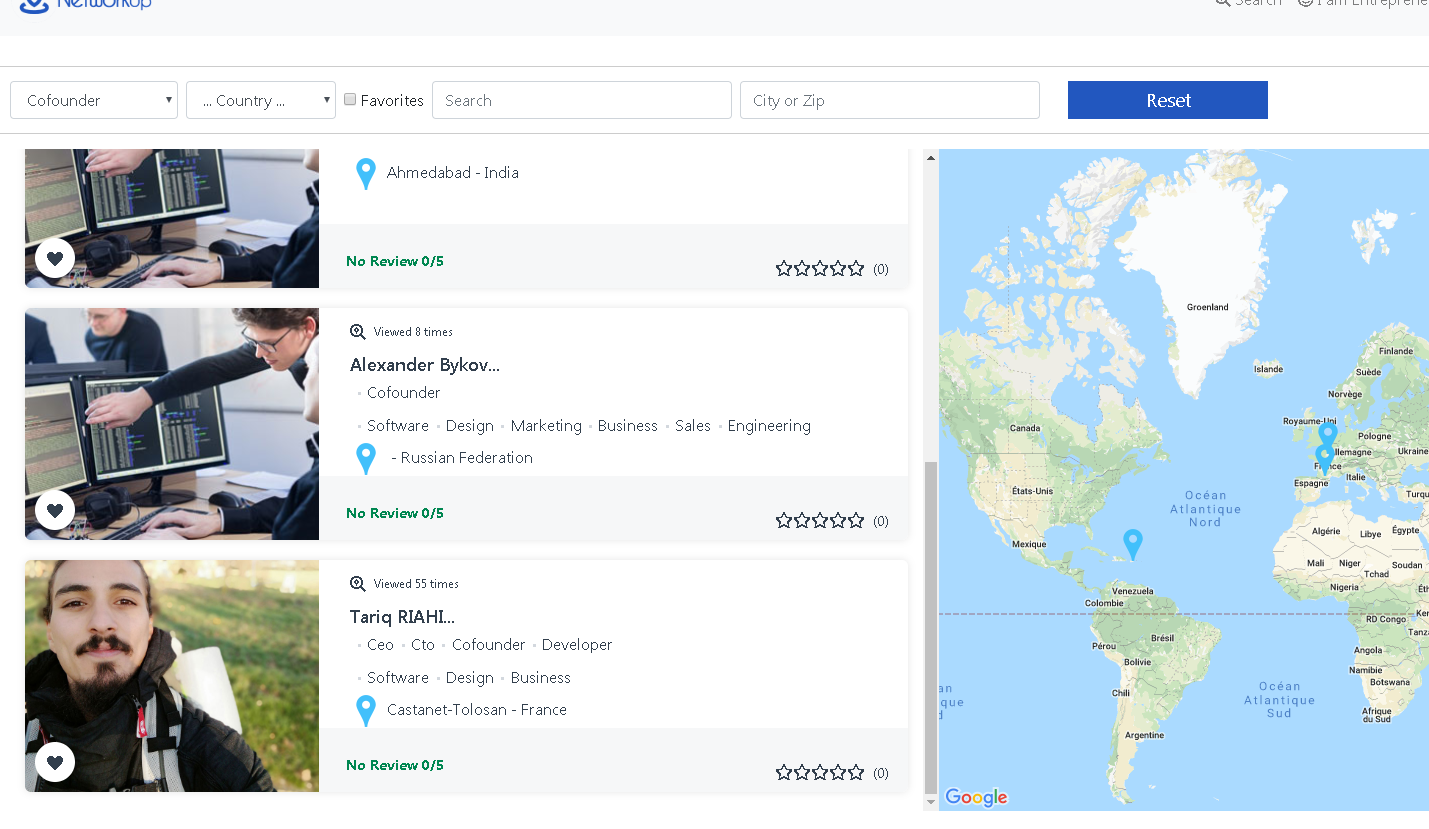Open the Search menu in the top bar
Viewport: 1429px width, 829px height.
click(1248, 4)
